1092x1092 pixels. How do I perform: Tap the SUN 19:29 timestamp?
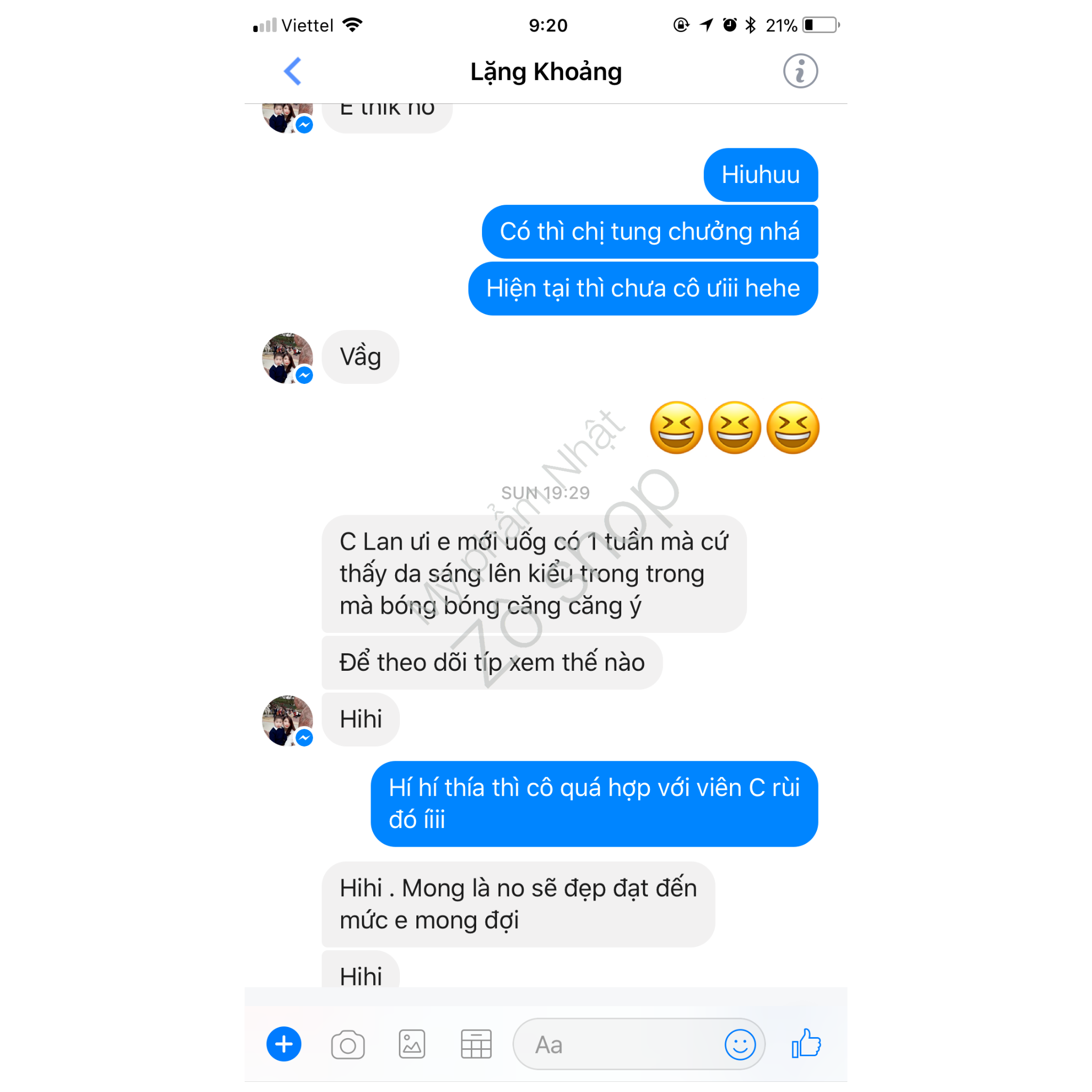click(x=545, y=493)
